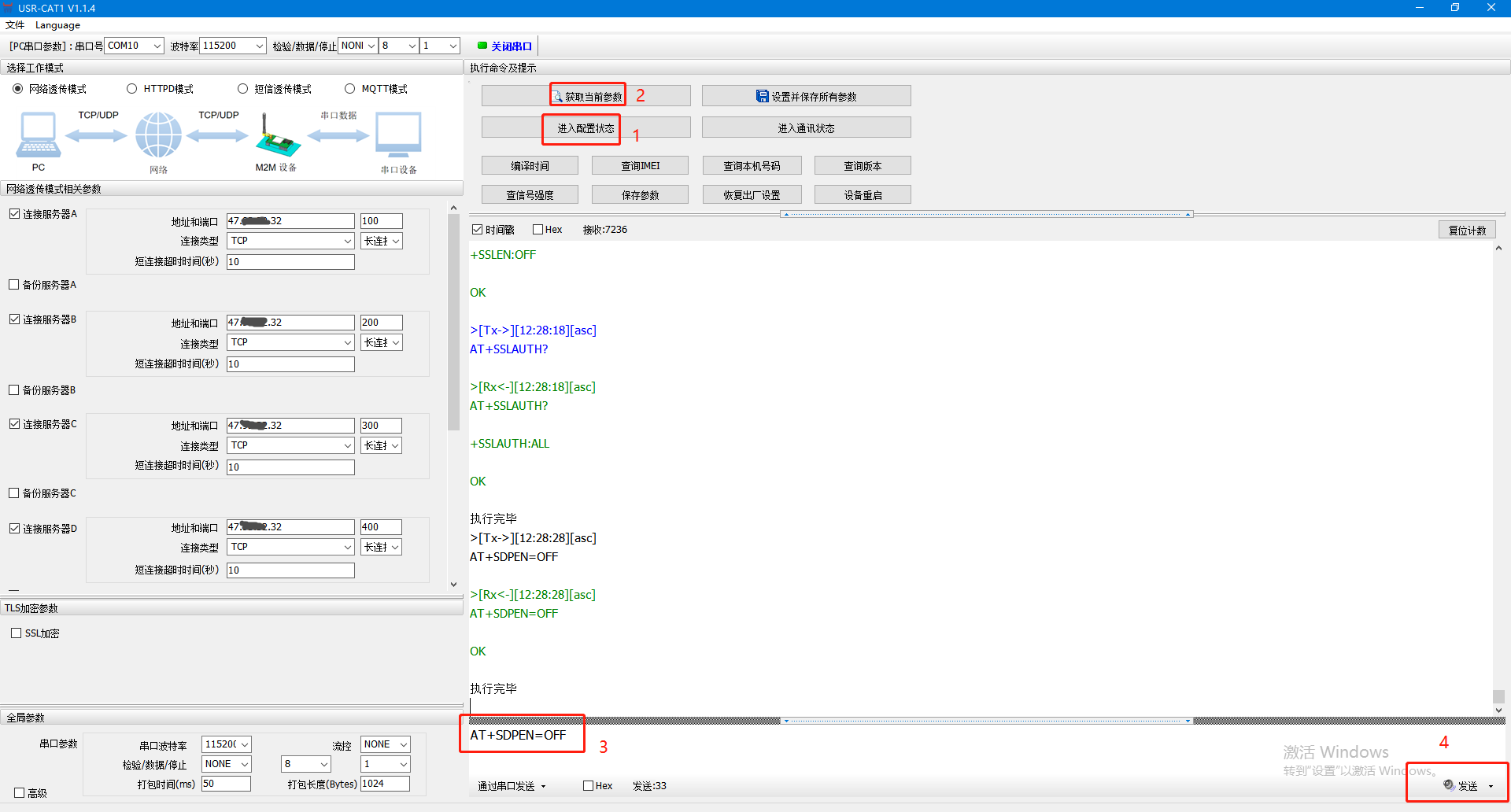Screen dimensions: 1511x812
Task: Click the serial device monitor icon
Action: coord(398,135)
